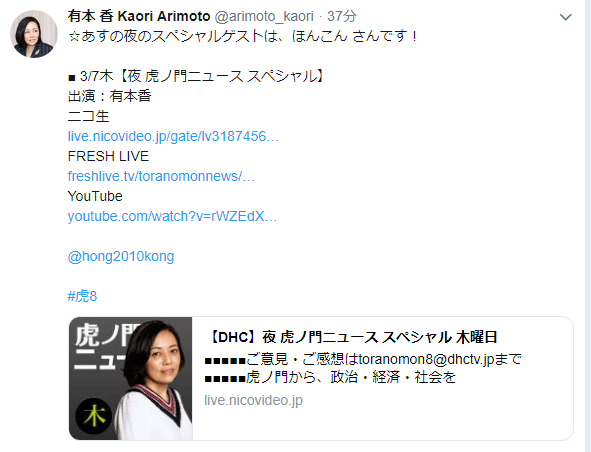Visit the @hong2010kong mention

(x=121, y=256)
